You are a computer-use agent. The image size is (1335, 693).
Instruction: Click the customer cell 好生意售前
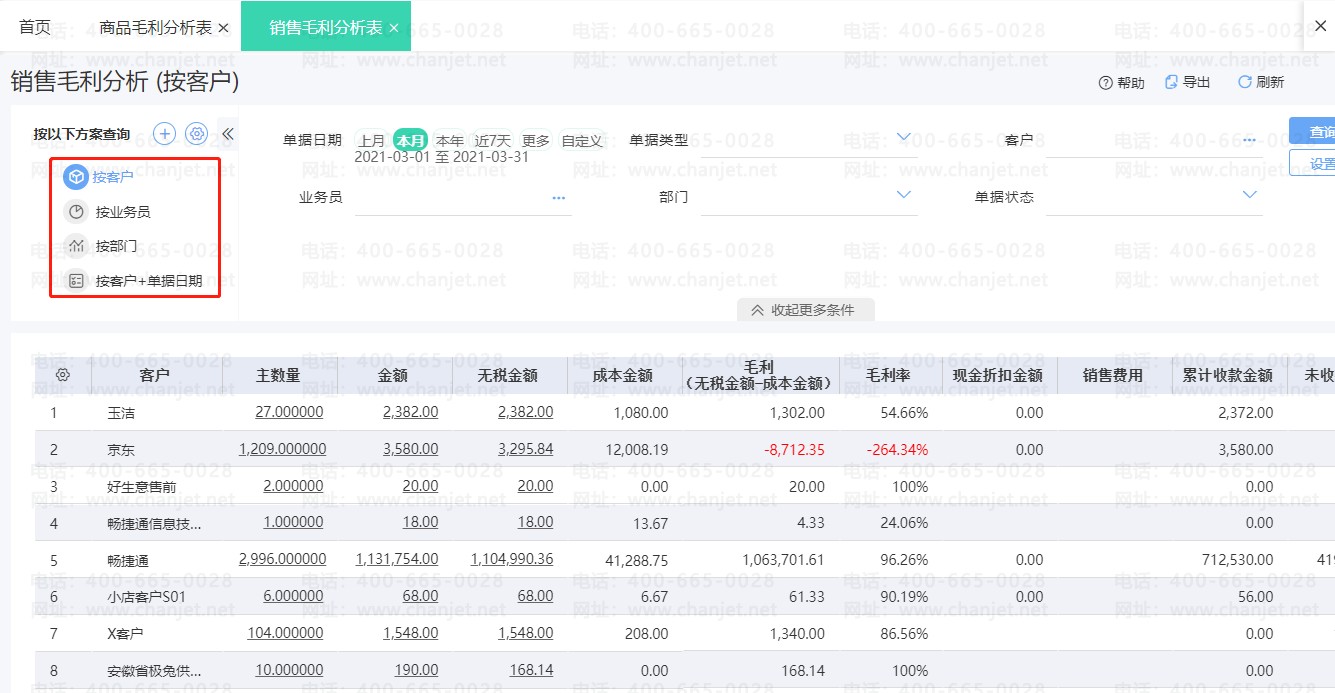tap(141, 487)
